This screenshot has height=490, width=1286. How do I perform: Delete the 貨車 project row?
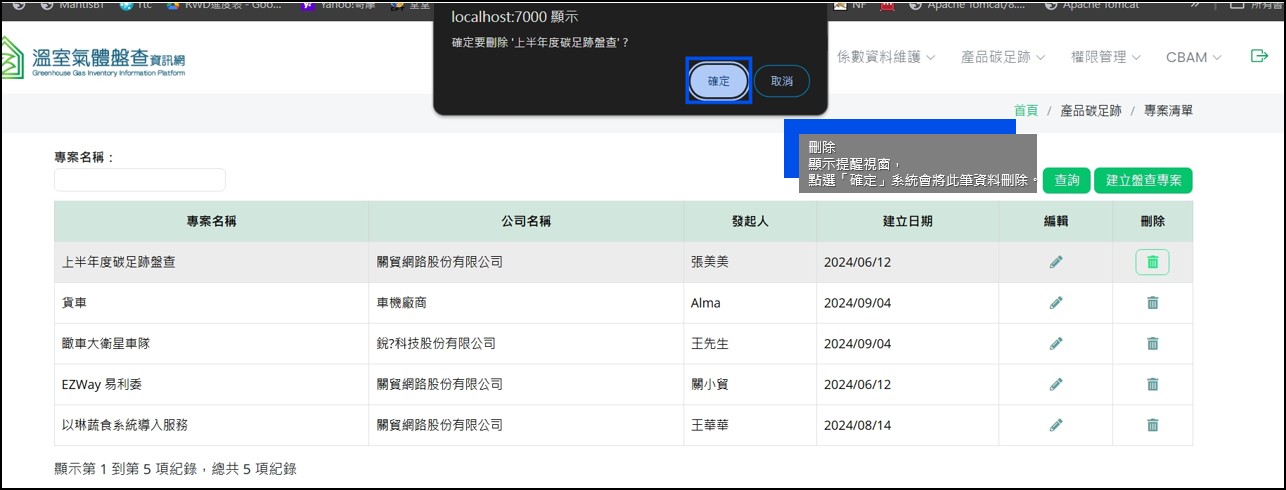coord(1152,303)
